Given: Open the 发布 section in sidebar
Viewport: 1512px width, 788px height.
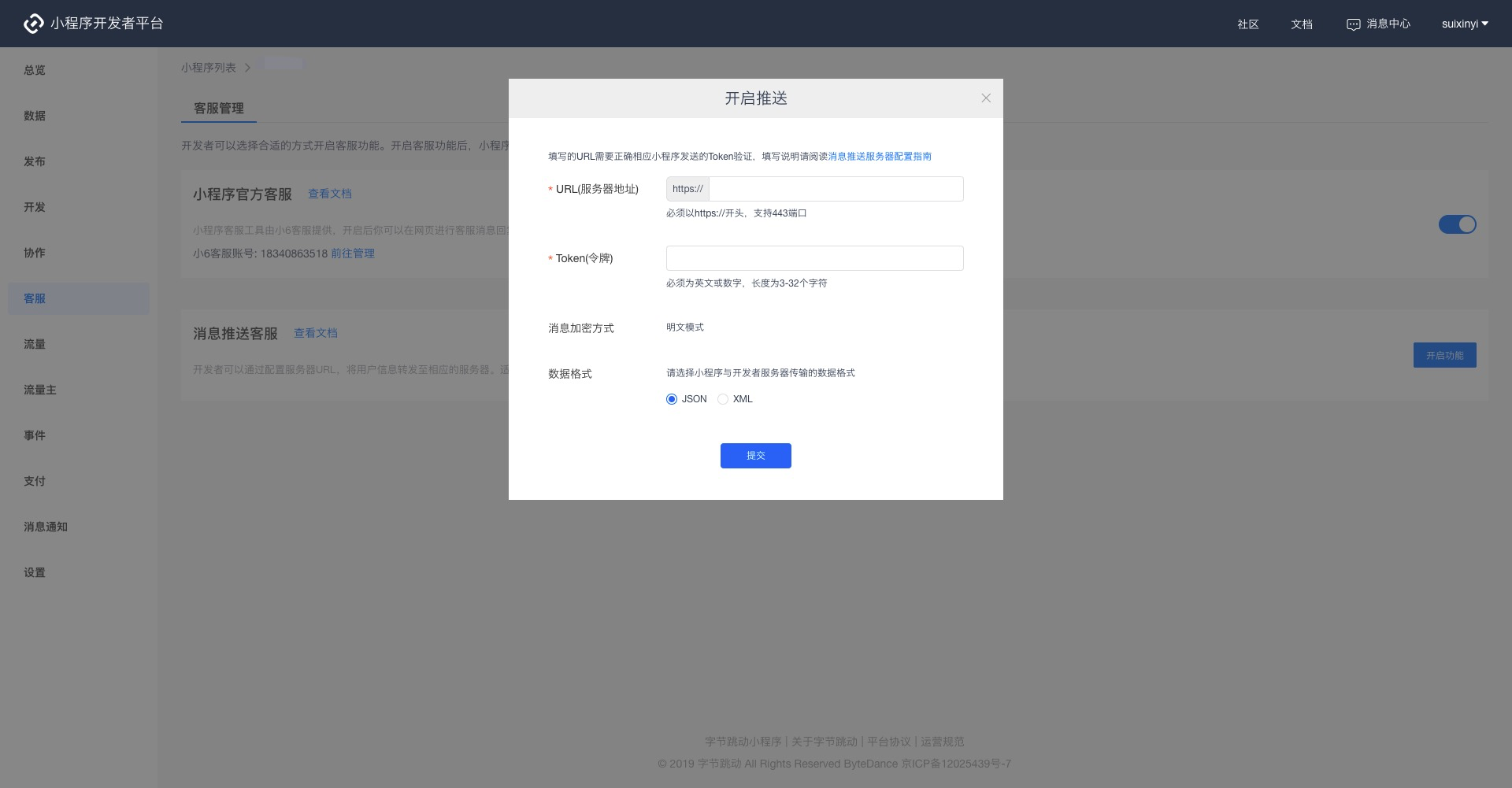Looking at the screenshot, I should point(35,161).
